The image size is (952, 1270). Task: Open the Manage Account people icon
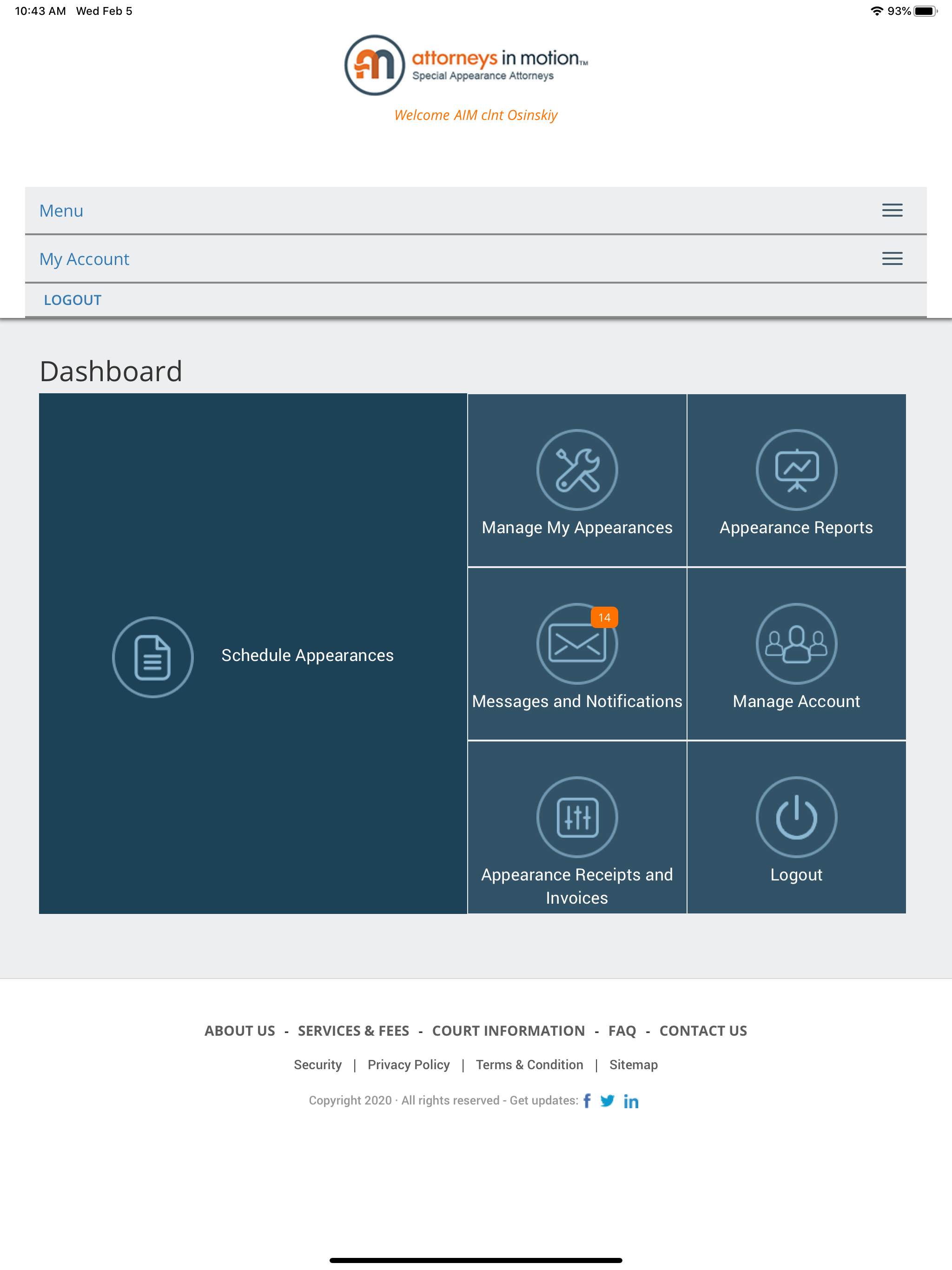[x=796, y=644]
